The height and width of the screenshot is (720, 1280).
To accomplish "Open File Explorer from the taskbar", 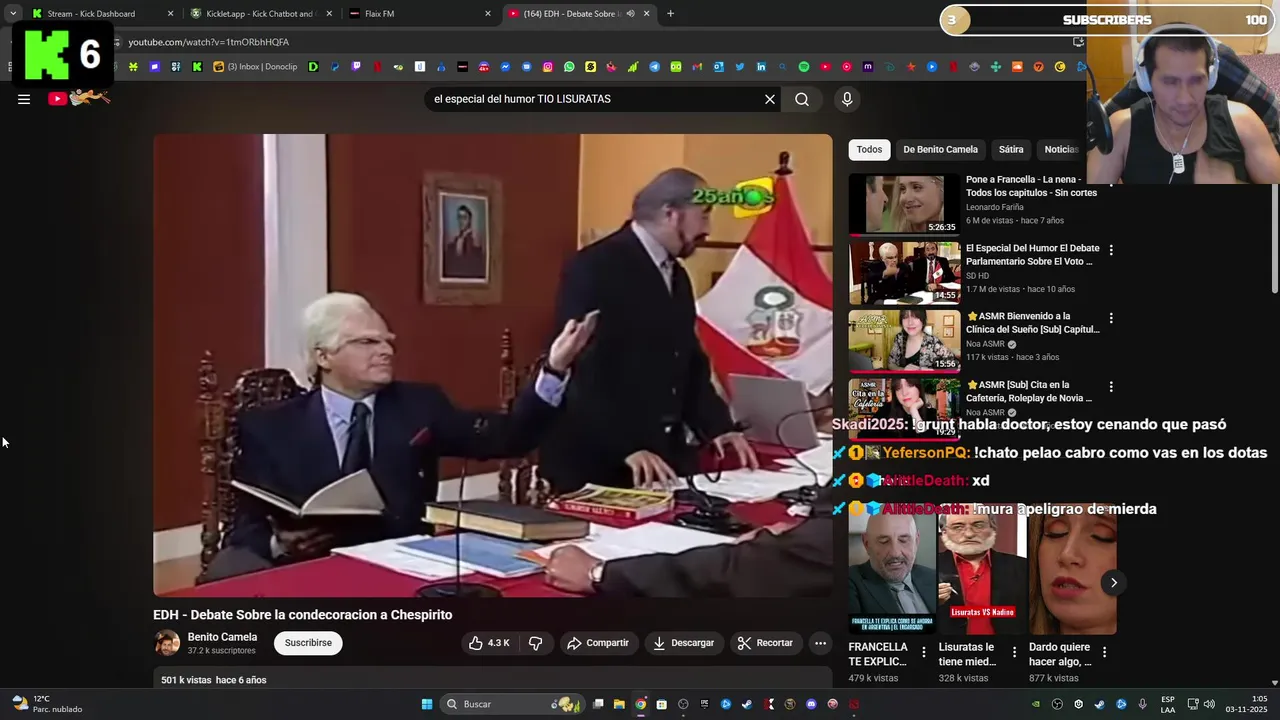I will pos(619,704).
